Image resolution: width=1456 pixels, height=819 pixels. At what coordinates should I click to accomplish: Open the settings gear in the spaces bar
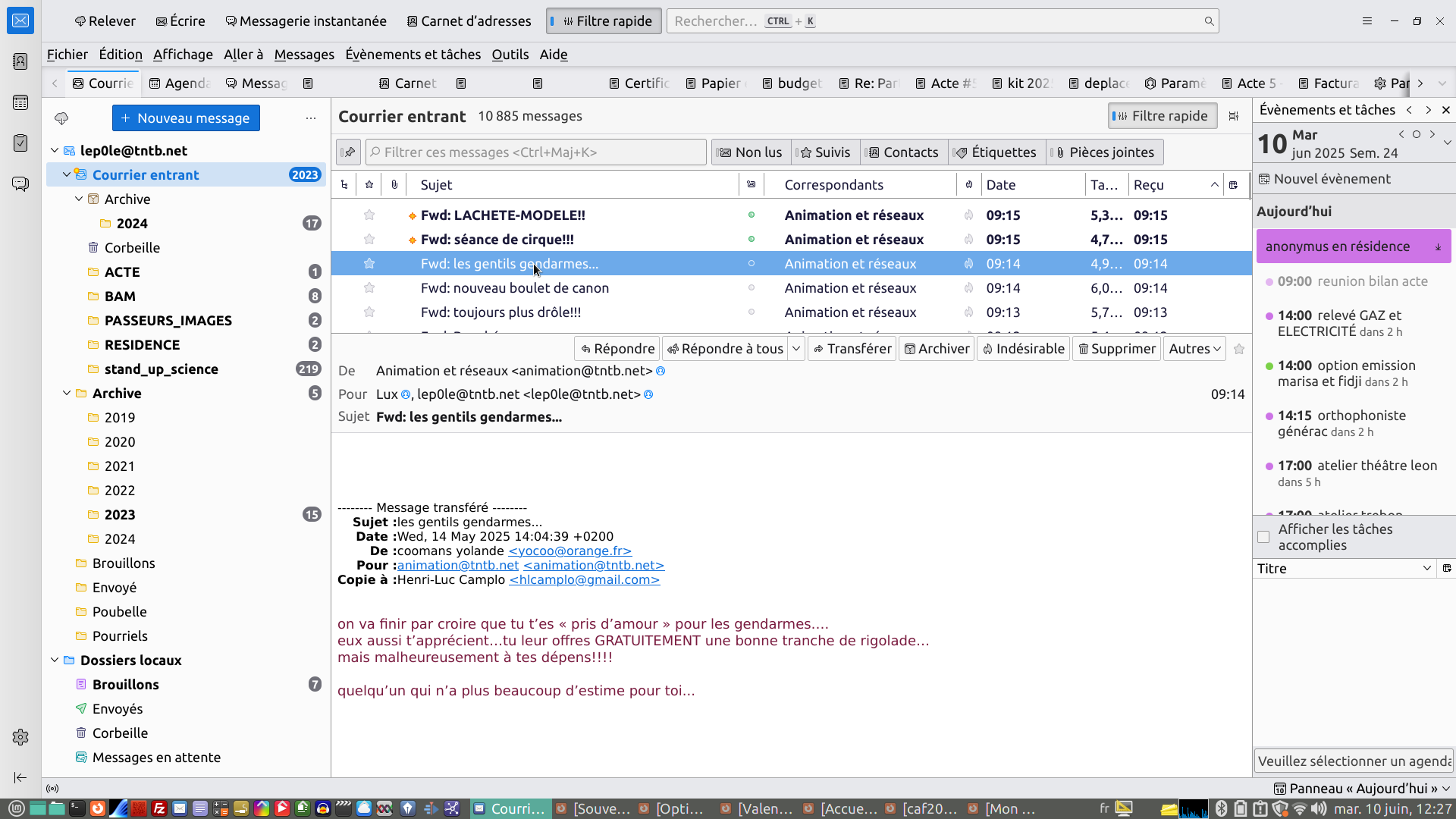[20, 737]
